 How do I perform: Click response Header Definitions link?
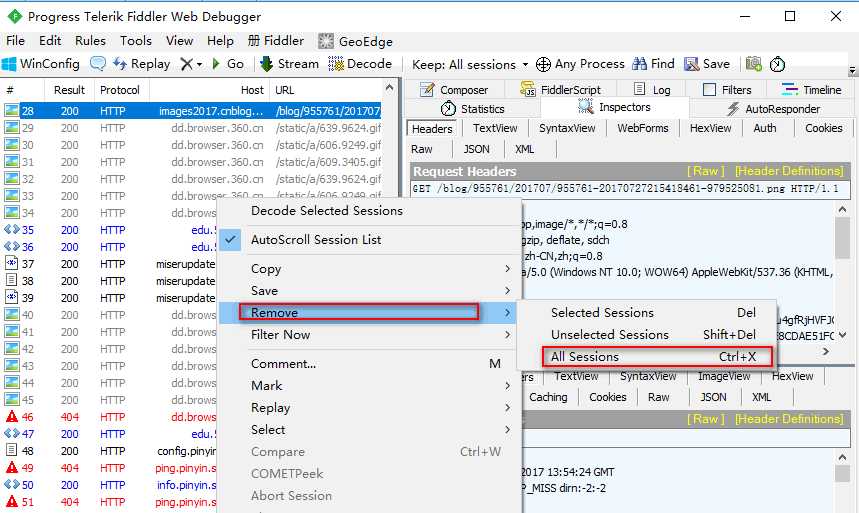(x=789, y=419)
